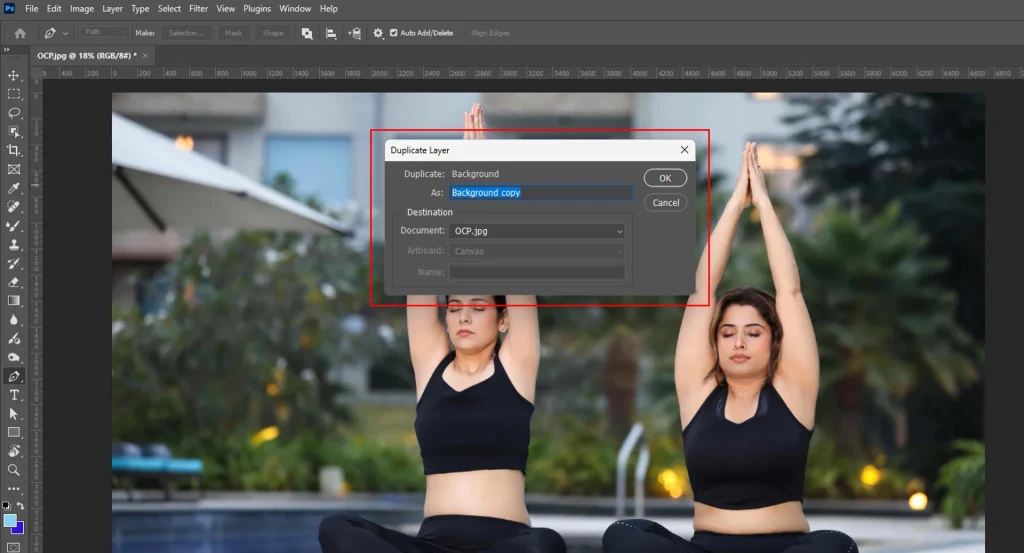Open the Select menu
This screenshot has width=1024, height=553.
169,8
